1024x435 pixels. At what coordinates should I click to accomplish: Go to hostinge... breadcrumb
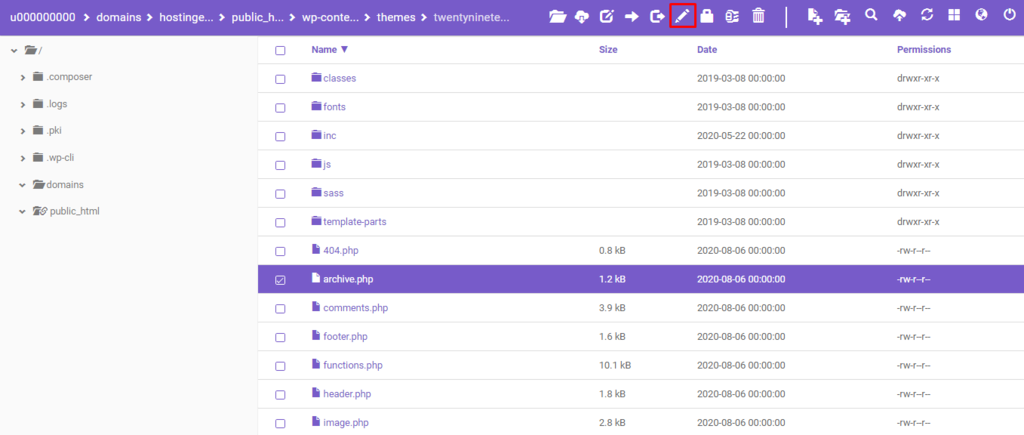coord(187,17)
